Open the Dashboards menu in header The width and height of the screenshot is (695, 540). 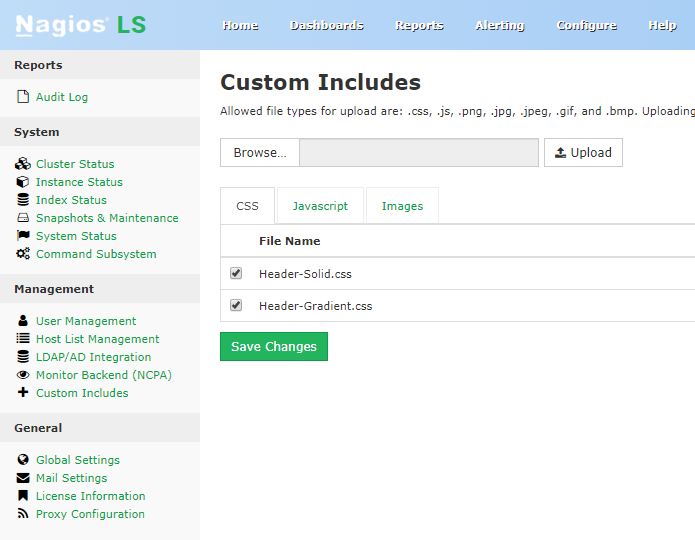coord(327,25)
